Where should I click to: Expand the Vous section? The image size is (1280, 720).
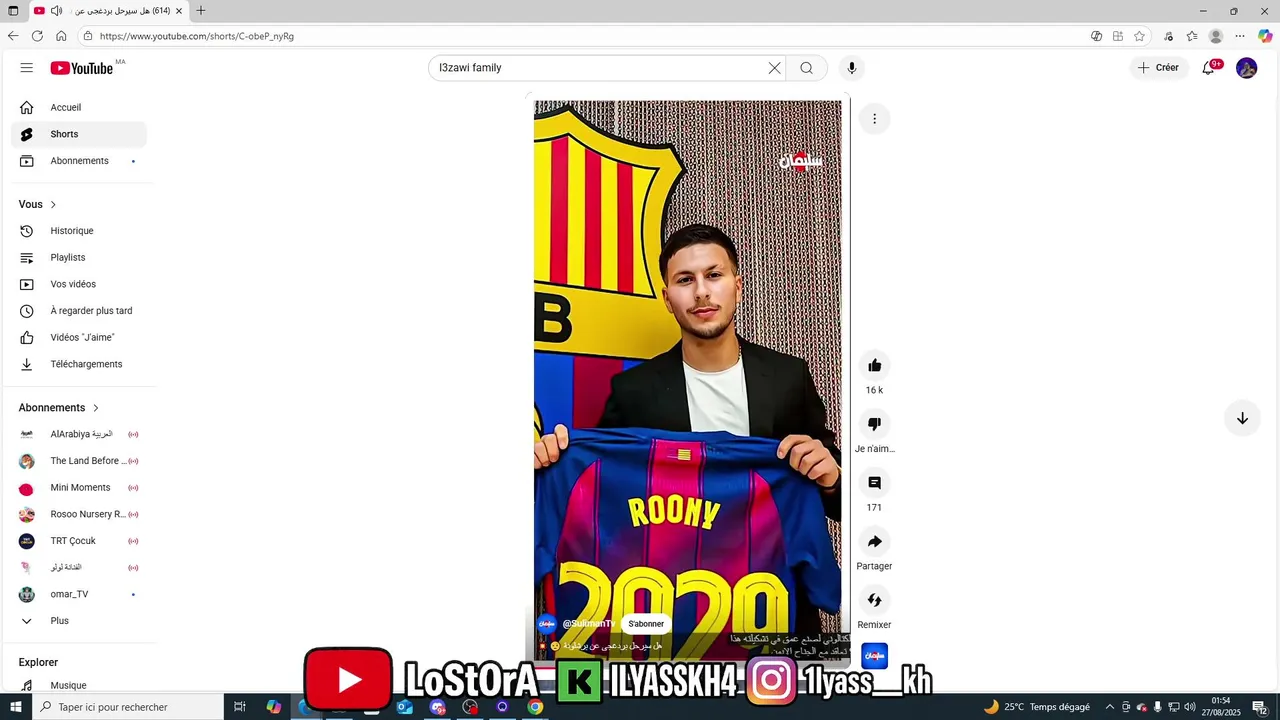pos(38,204)
